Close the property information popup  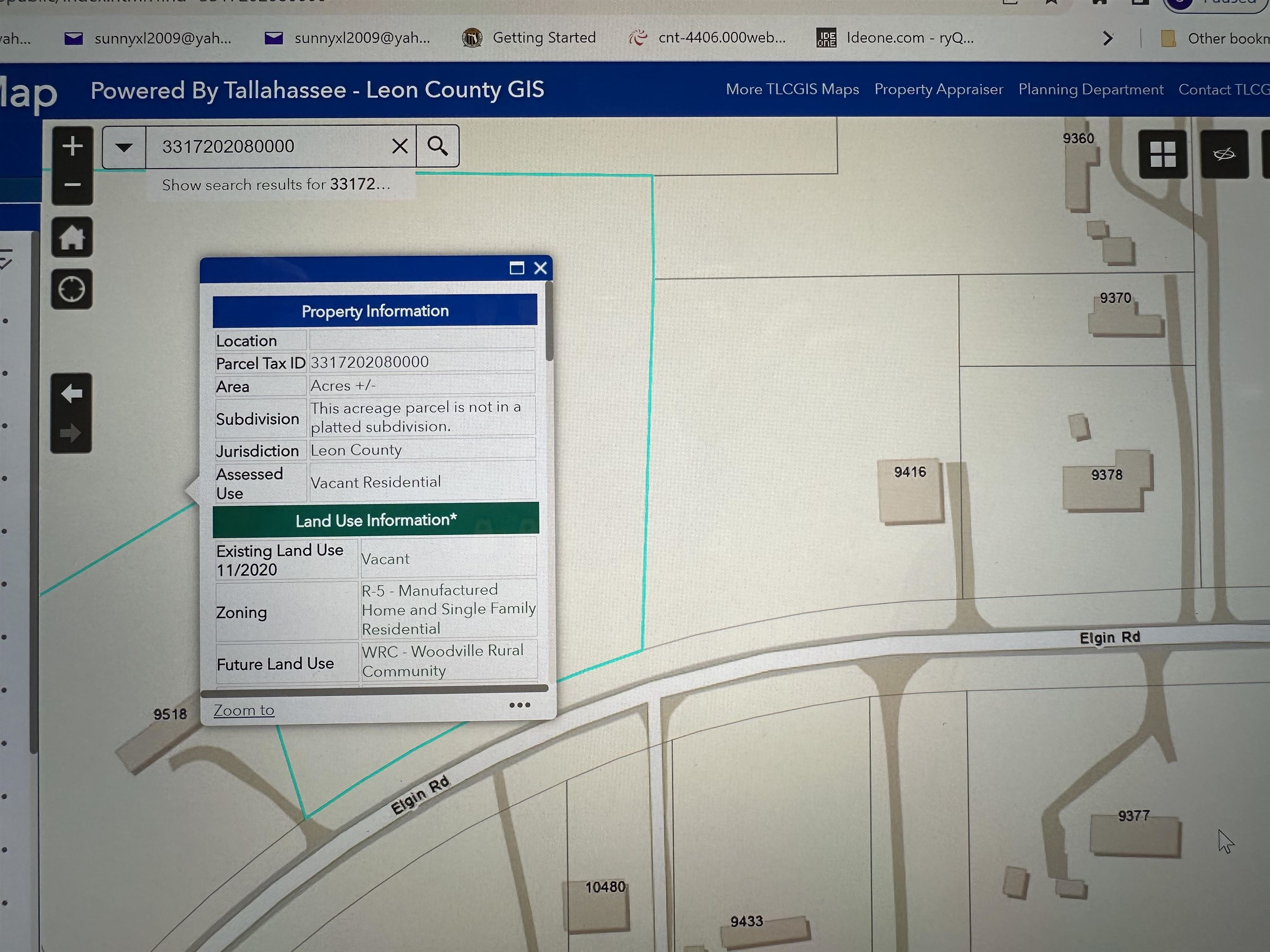coord(540,268)
